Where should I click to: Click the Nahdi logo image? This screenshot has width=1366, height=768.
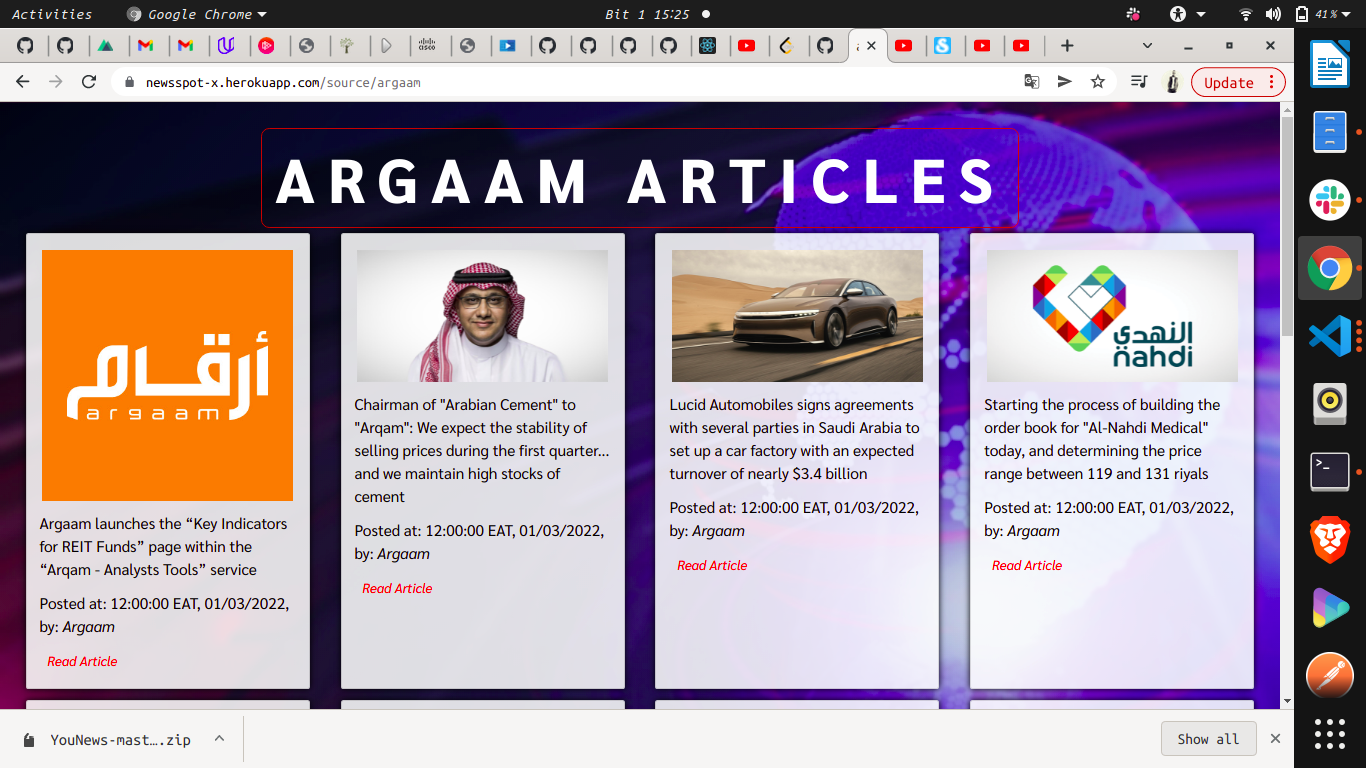[x=1112, y=316]
